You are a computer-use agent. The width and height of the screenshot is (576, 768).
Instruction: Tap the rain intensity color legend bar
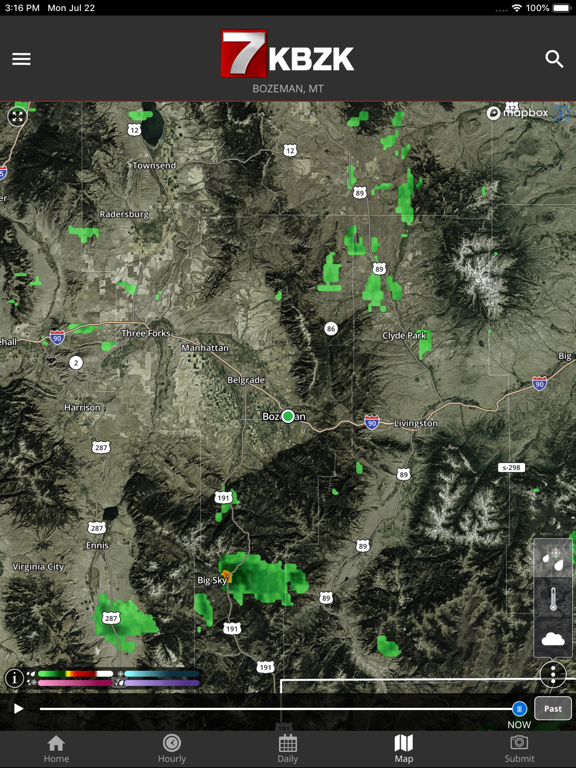coord(75,674)
